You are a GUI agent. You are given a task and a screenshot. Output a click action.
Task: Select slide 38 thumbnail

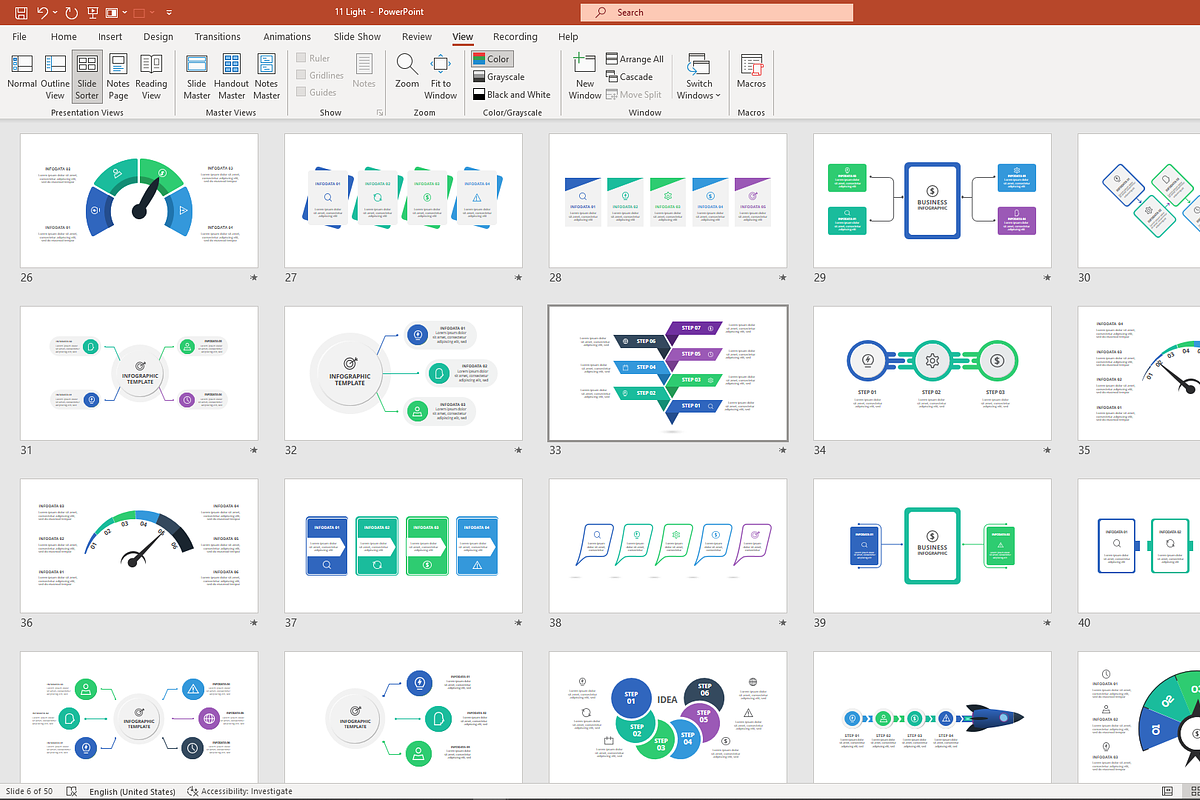pyautogui.click(x=667, y=546)
